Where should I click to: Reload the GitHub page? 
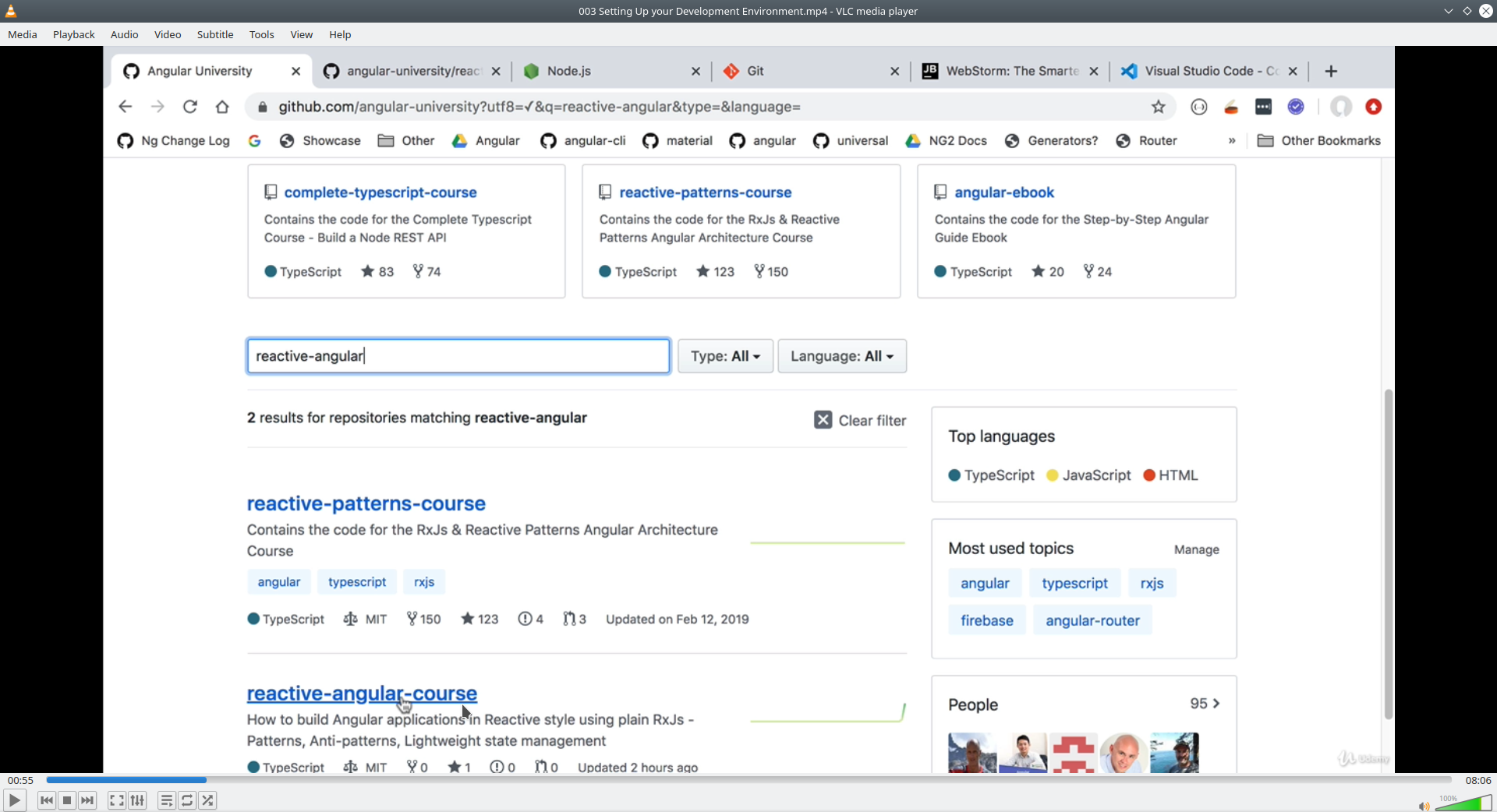pyautogui.click(x=190, y=107)
